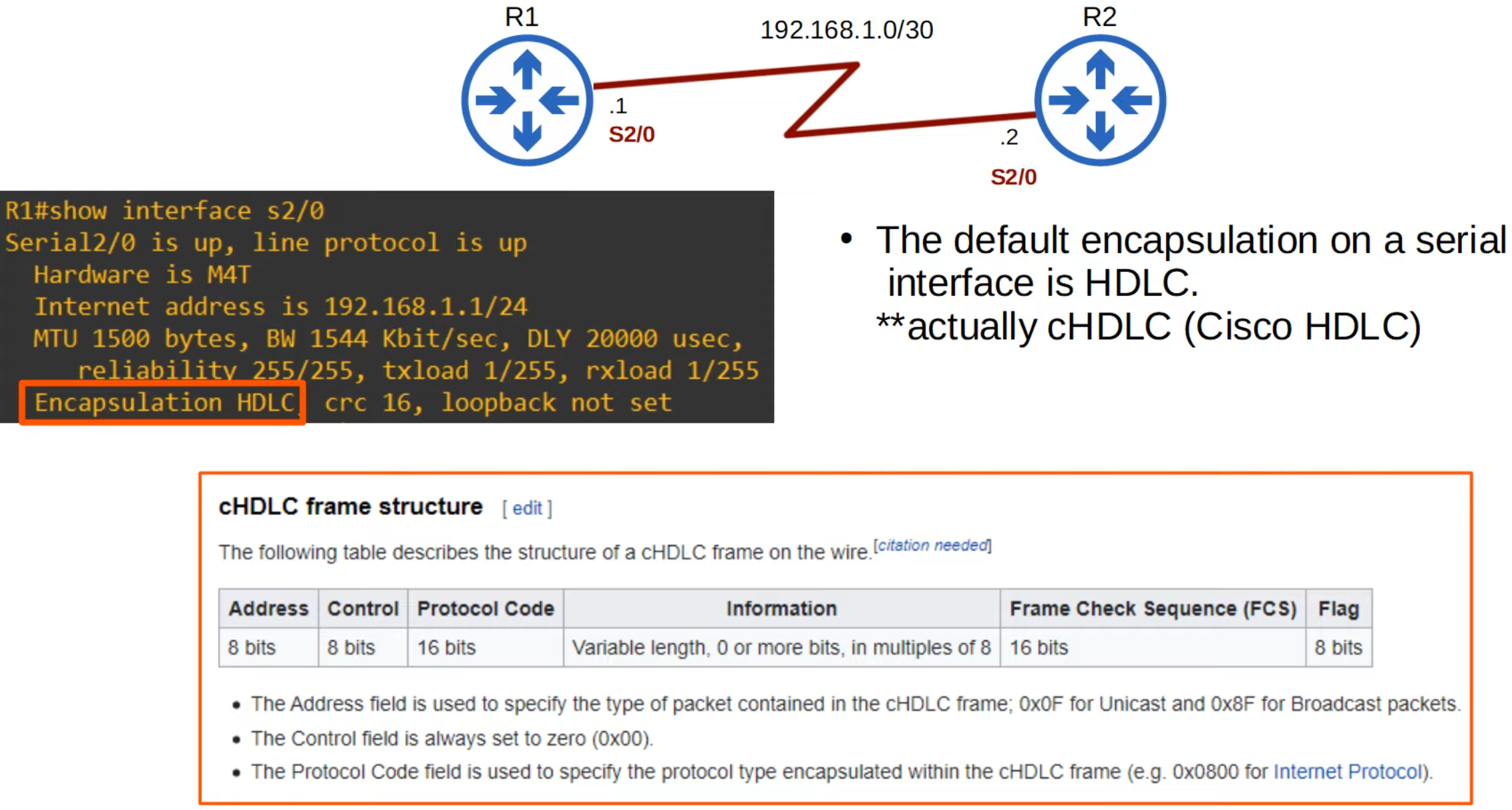Image resolution: width=1512 pixels, height=810 pixels.
Task: Click the Frame Check Sequence (FCS) header
Action: (x=1153, y=608)
